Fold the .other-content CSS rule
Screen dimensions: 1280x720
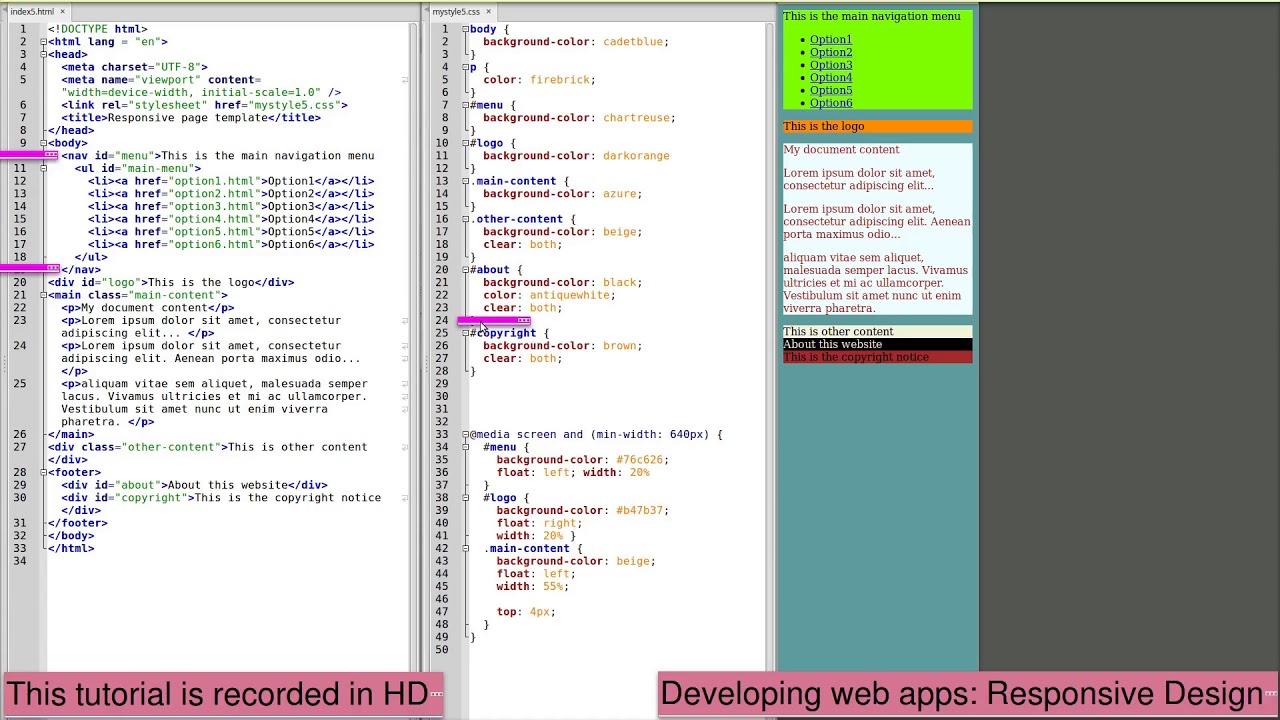(x=466, y=219)
